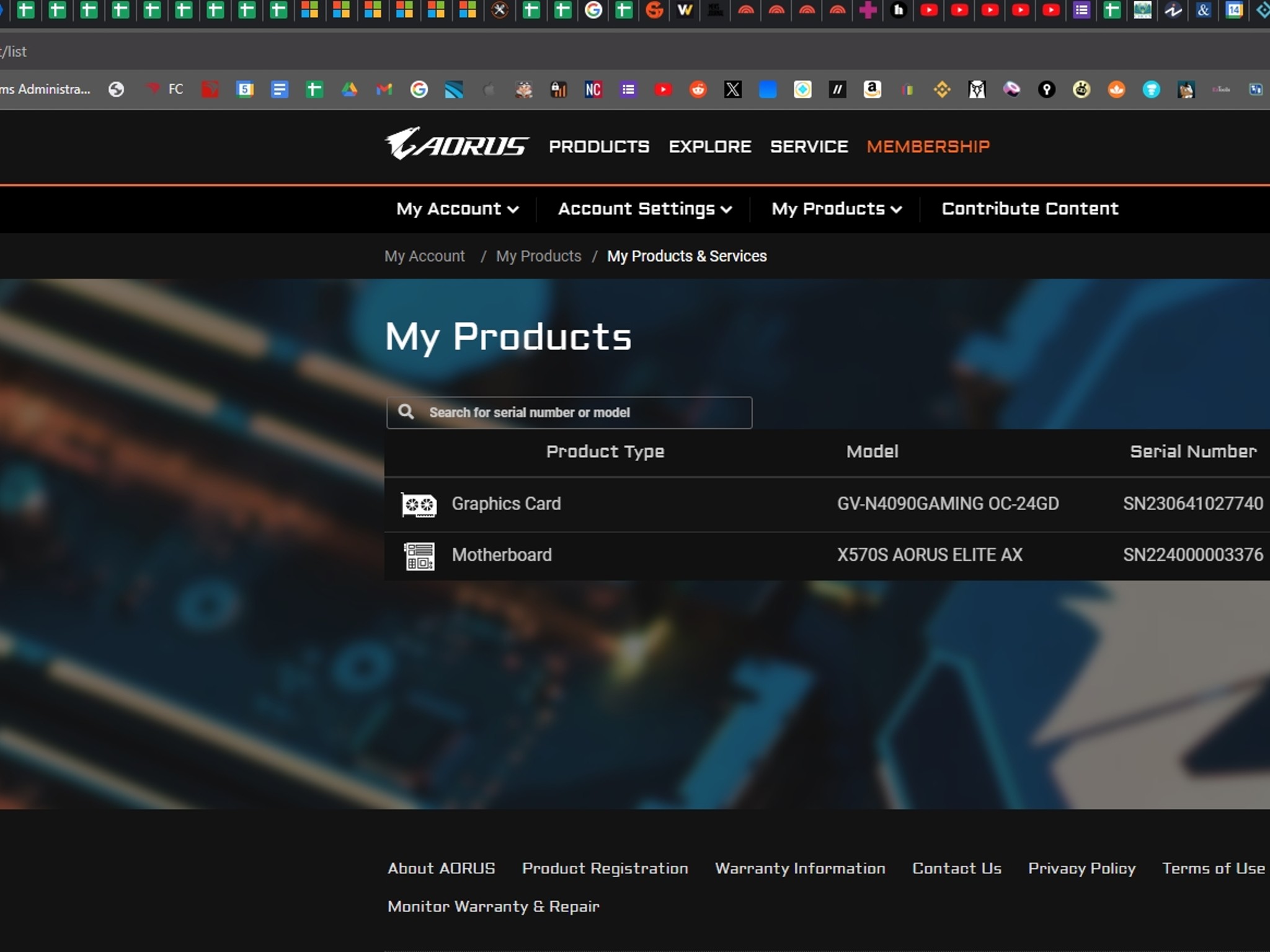Open the X (Twitter) bookmark icon
Image resolution: width=1270 pixels, height=952 pixels.
[733, 90]
